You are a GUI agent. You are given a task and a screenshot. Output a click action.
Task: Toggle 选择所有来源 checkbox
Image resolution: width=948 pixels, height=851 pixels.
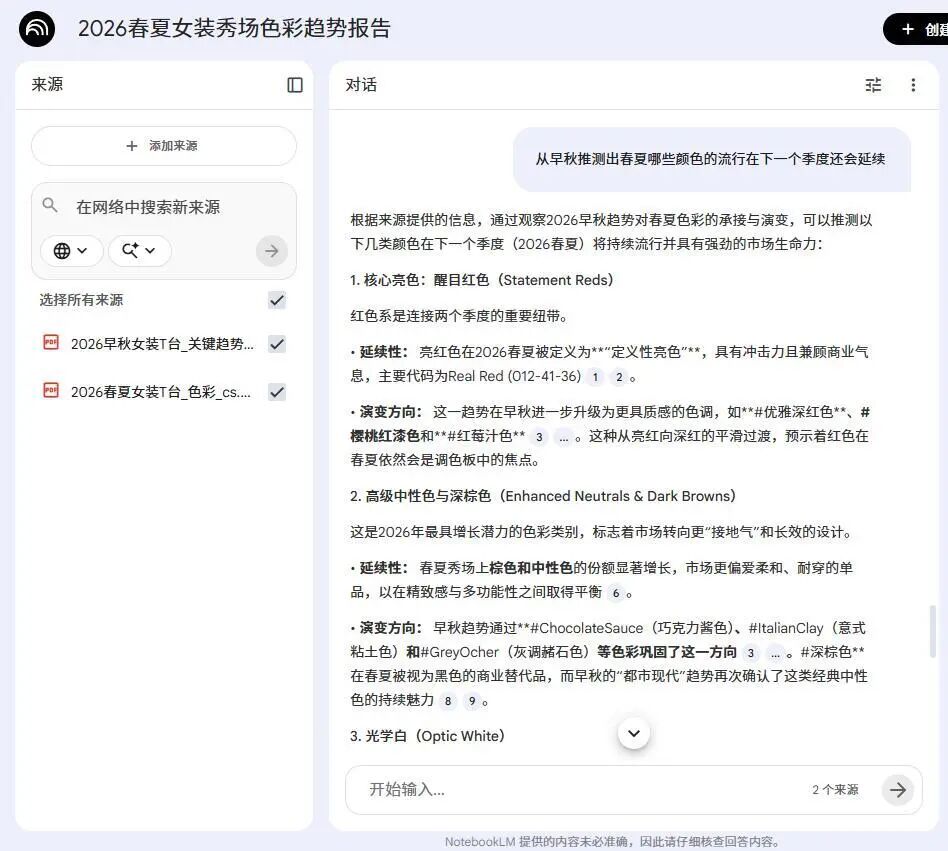pos(277,300)
